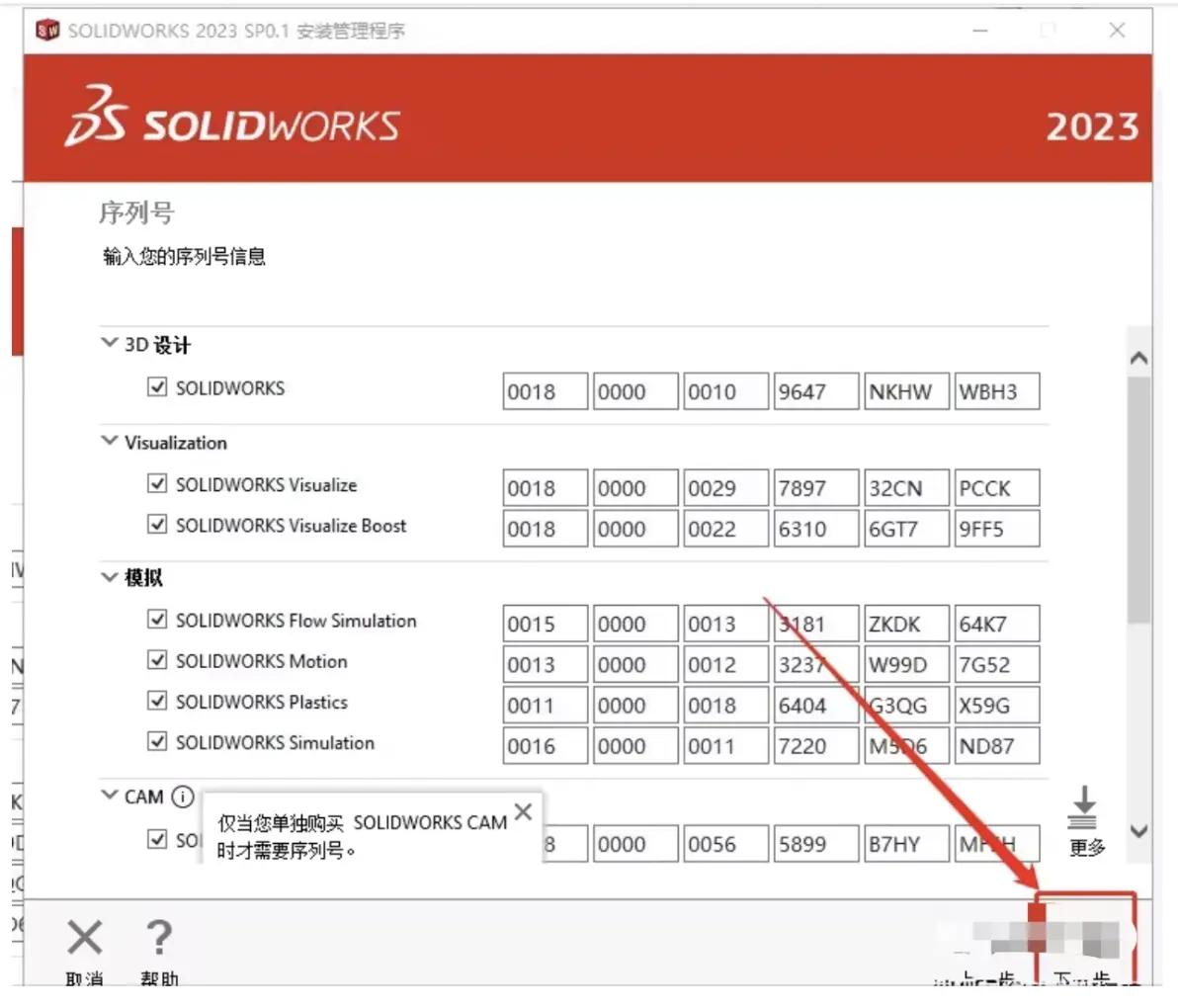
Task: Click Motion serial field containing W99D
Action: 906,665
